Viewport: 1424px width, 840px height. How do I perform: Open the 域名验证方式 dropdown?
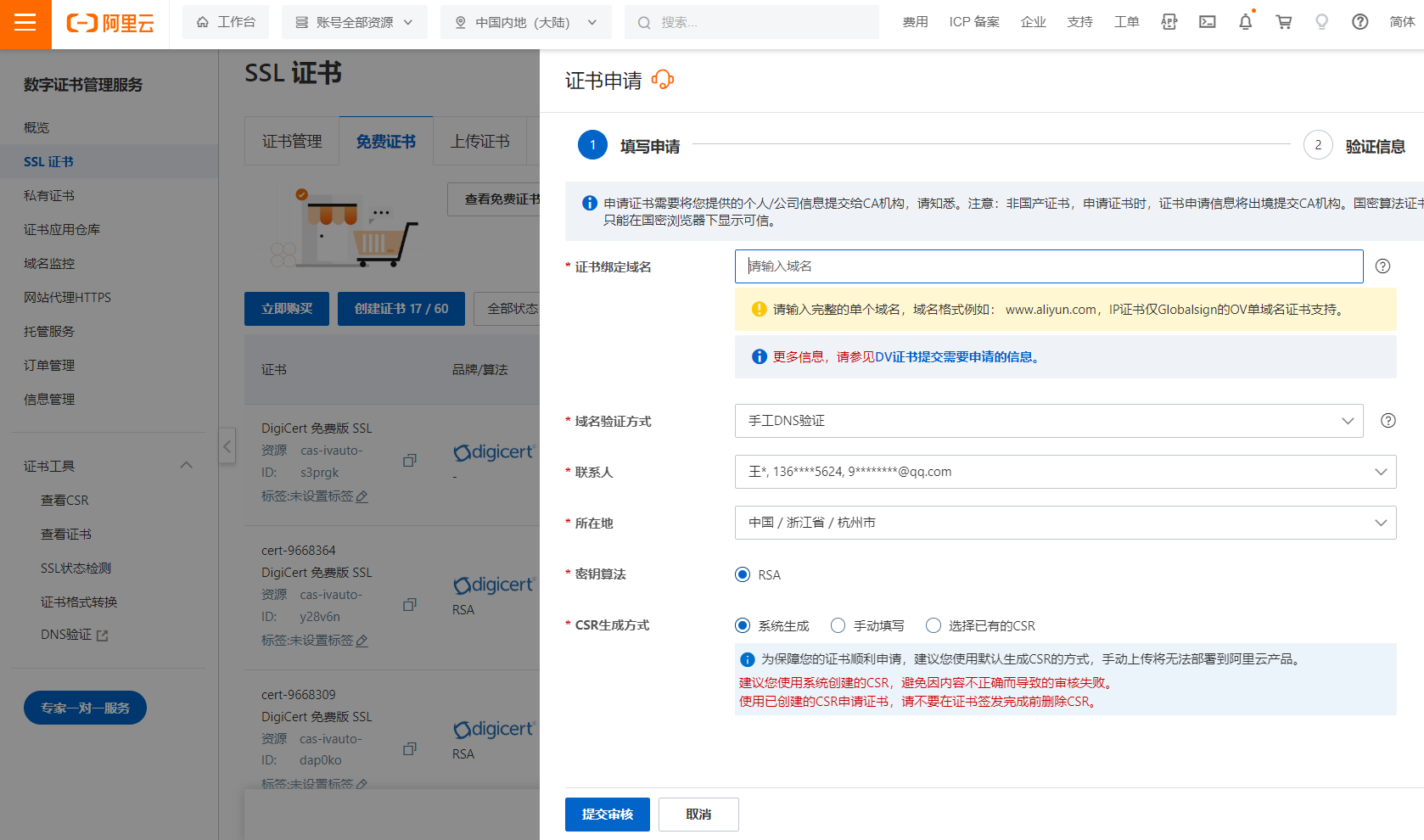1048,421
